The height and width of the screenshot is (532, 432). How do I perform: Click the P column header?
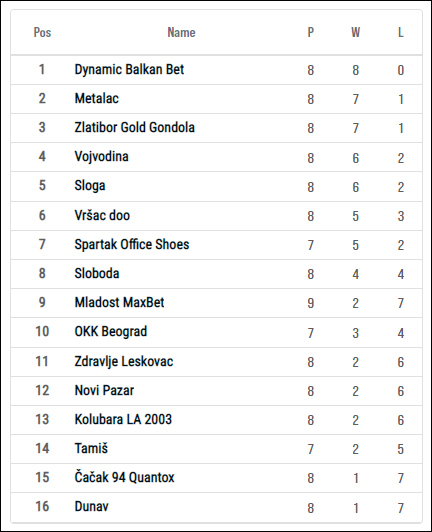311,33
